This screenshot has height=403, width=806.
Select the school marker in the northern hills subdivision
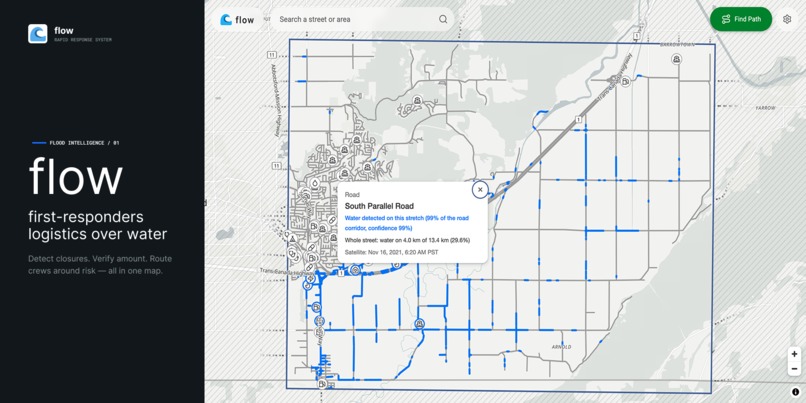418,100
